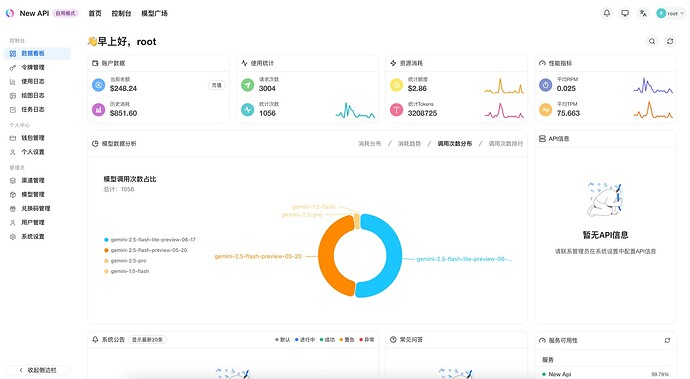Click the 显示最新20条 tag
The height and width of the screenshot is (379, 690).
[x=147, y=340]
